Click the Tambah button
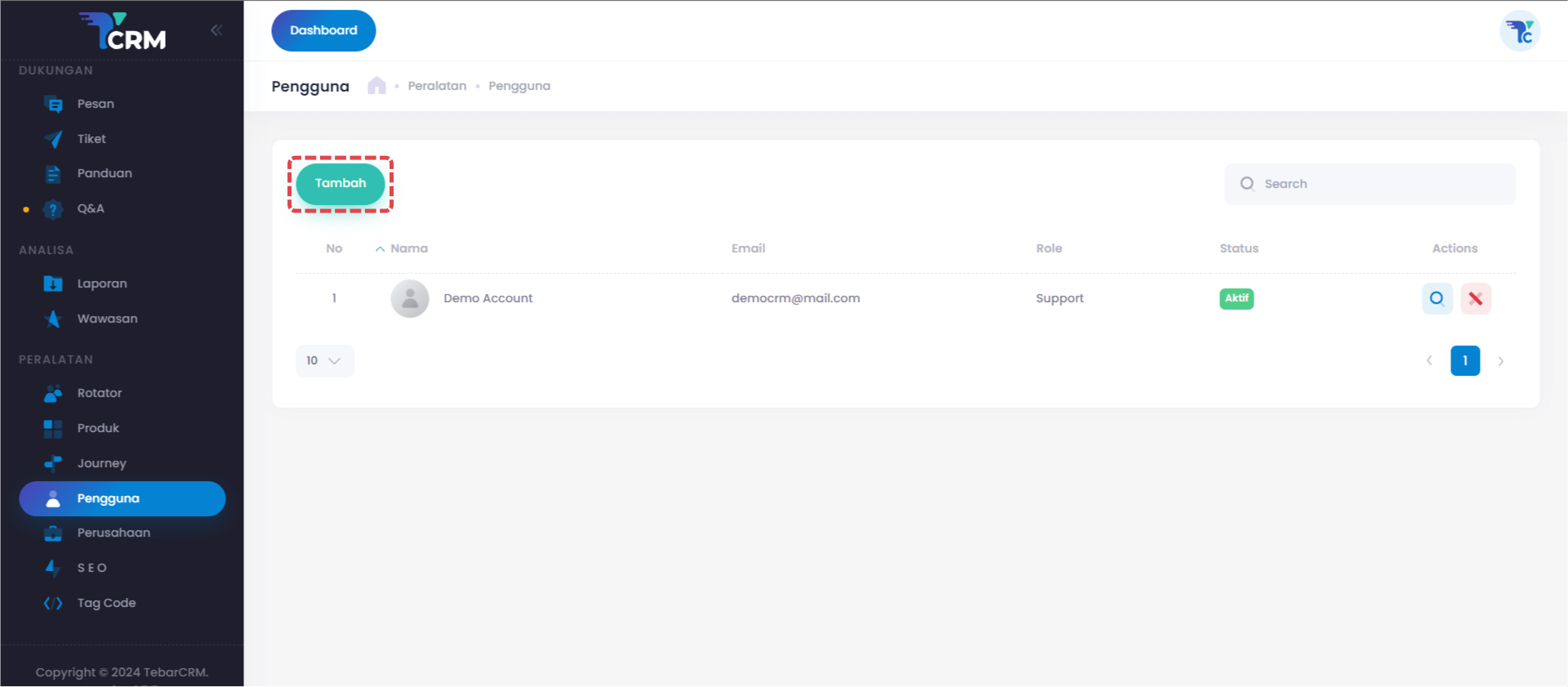 point(341,184)
